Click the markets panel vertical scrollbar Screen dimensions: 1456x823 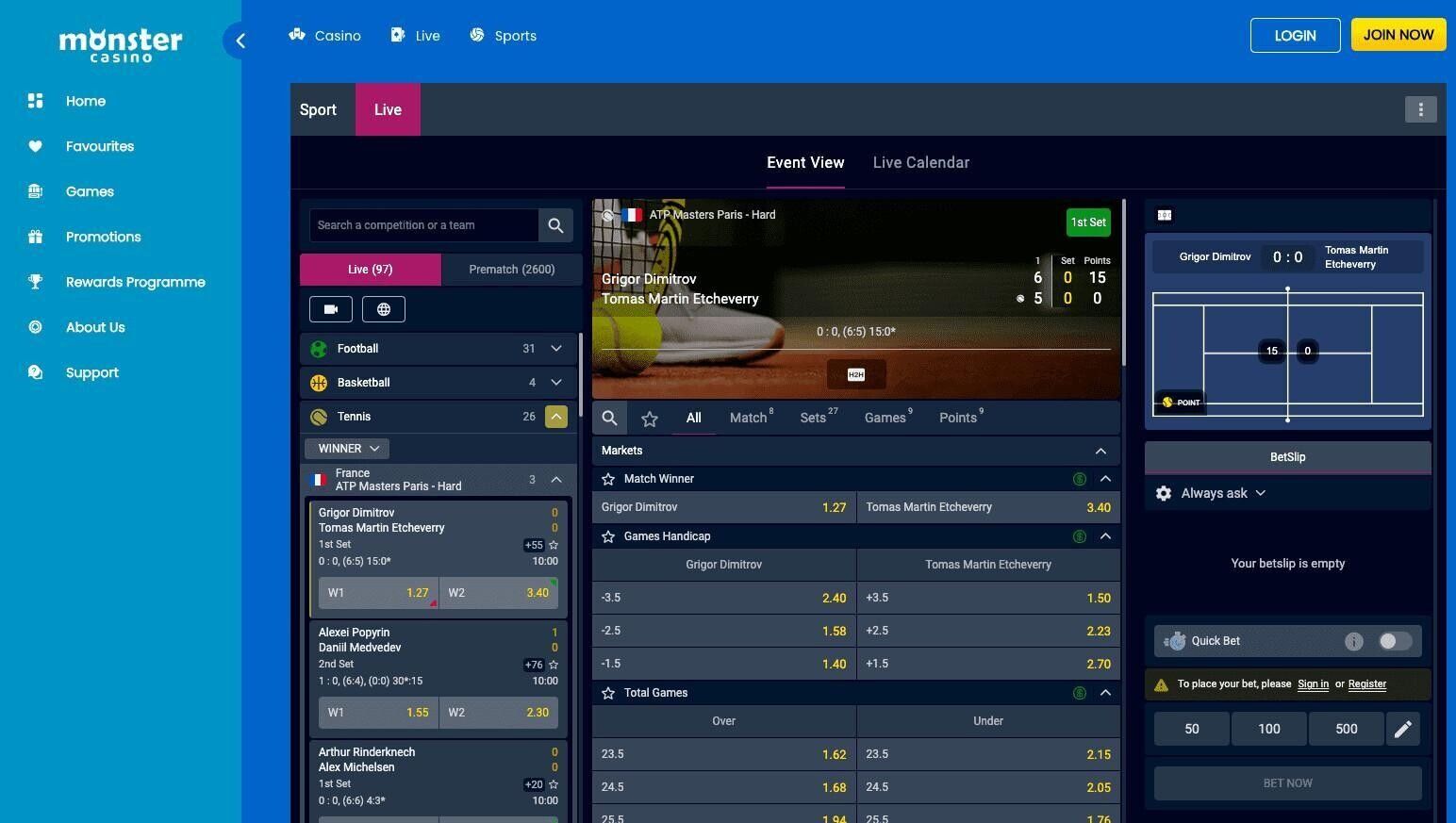1123,283
